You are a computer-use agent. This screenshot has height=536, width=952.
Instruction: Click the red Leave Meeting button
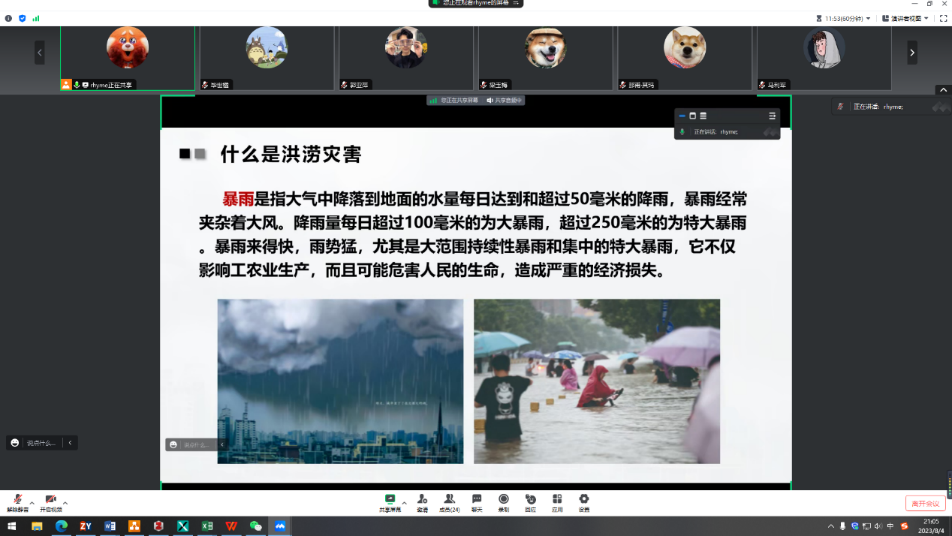(923, 503)
